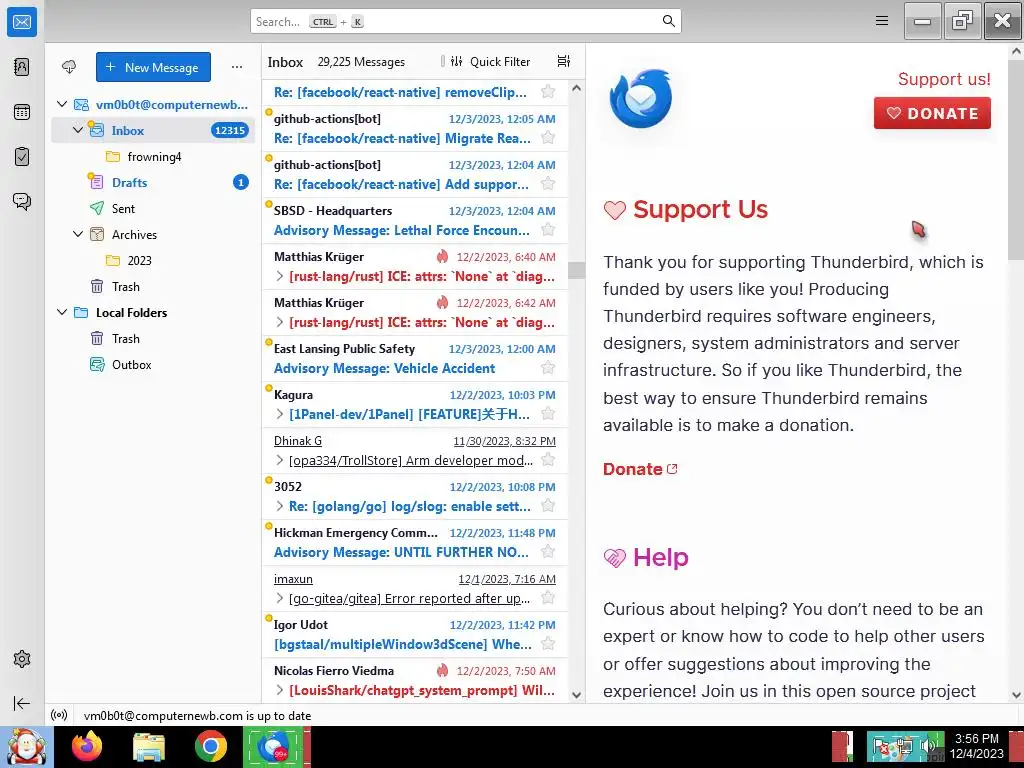This screenshot has width=1024, height=768.
Task: Open the account's Trash folder under Archives
Action: click(x=154, y=286)
